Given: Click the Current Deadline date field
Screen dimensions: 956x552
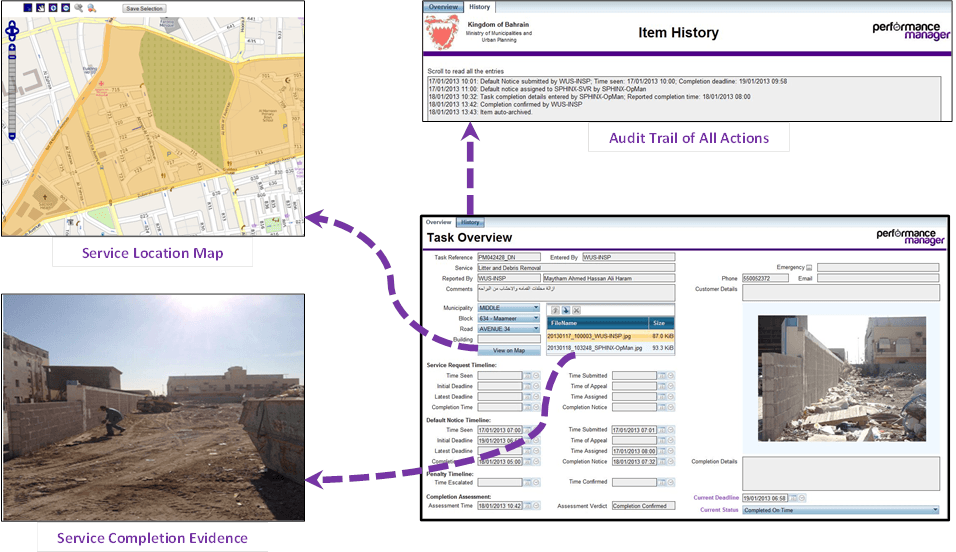Looking at the screenshot, I should click(765, 498).
